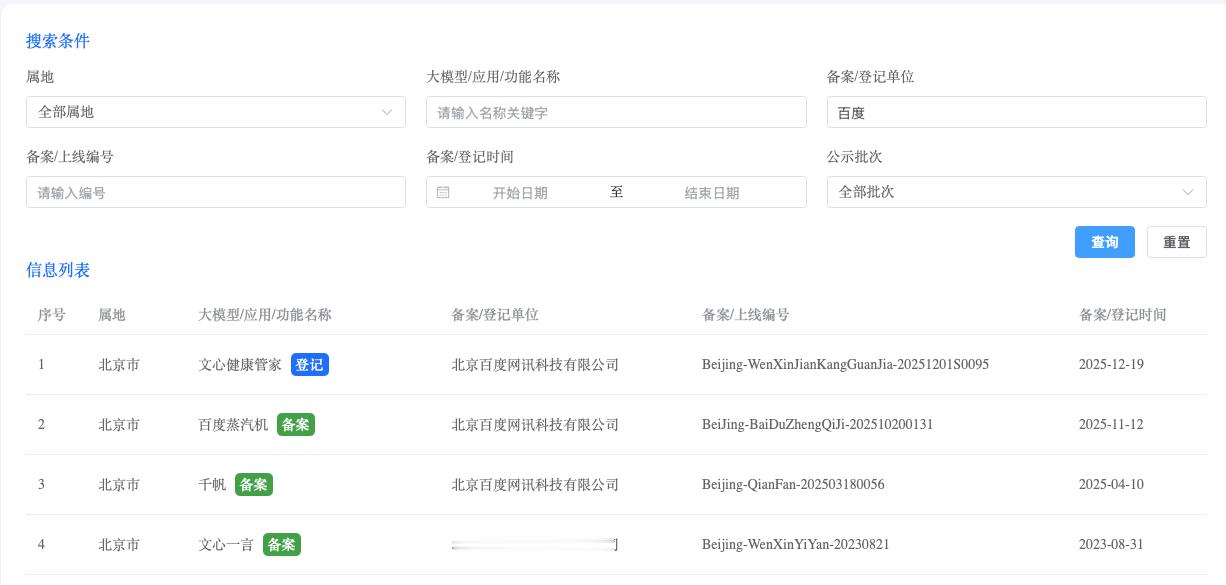The image size is (1226, 585).
Task: Click the 备案/登记单位 table column header
Action: click(x=495, y=315)
